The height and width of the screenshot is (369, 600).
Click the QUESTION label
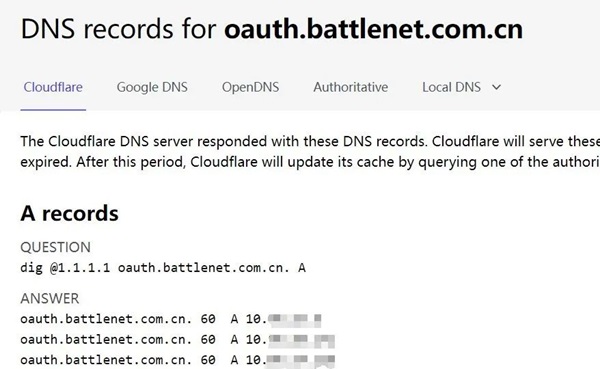55,247
